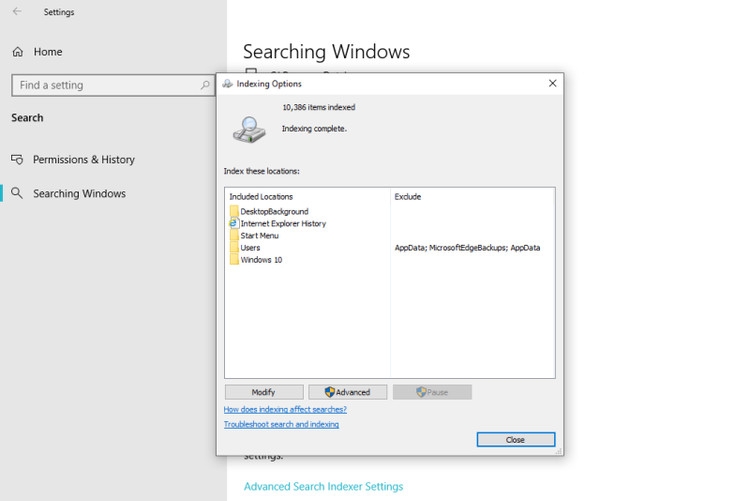
Task: Click the Users folder icon
Action: point(234,247)
